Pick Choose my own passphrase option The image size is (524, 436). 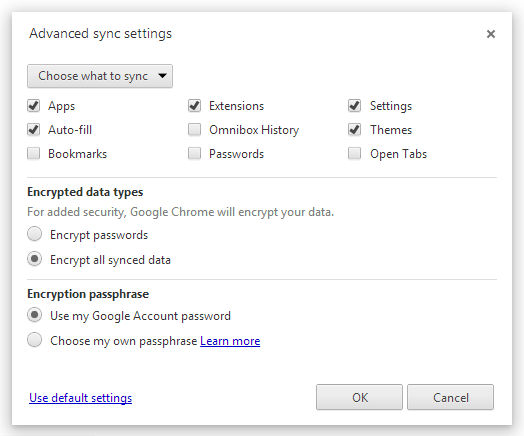coord(34,340)
